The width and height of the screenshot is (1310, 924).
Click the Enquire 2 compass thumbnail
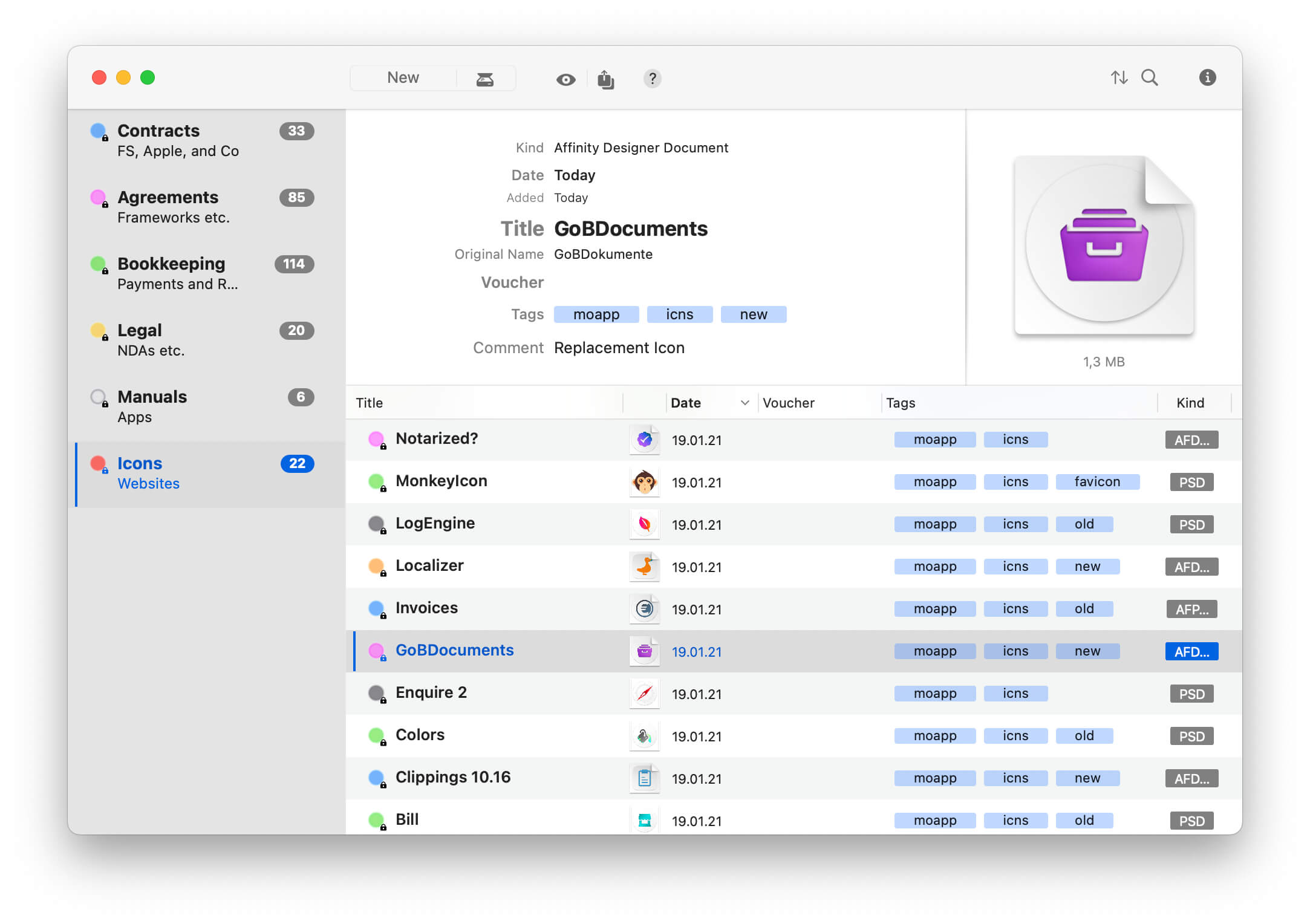(644, 694)
